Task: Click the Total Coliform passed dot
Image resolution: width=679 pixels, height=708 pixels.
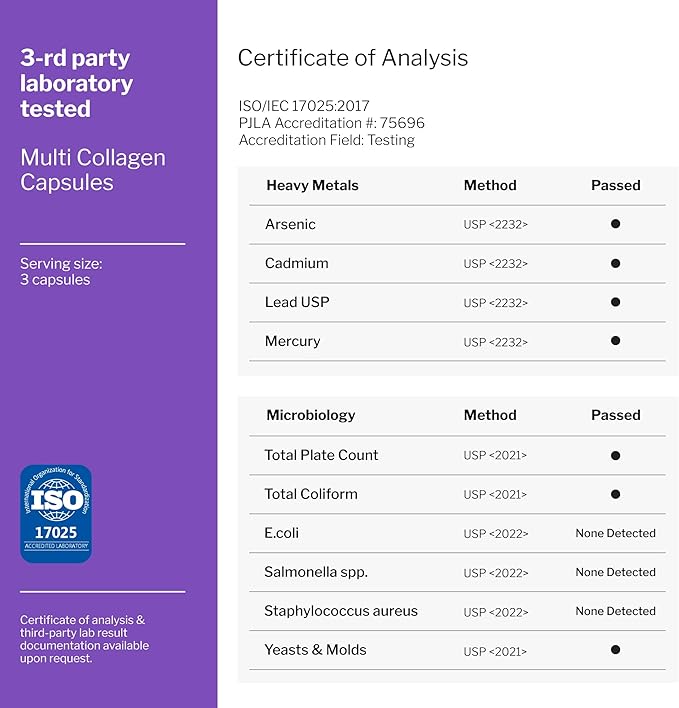Action: pyautogui.click(x=615, y=494)
